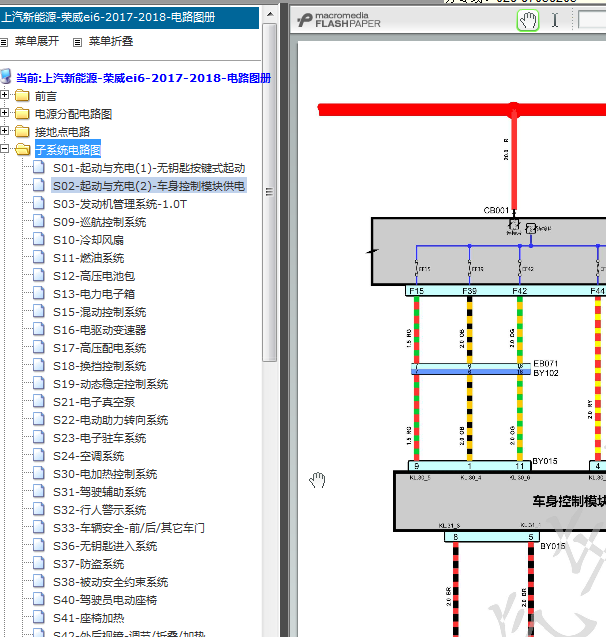Viewport: 606px width, 637px height.
Task: Click the 菜单展开 list icon
Action: coord(4,42)
